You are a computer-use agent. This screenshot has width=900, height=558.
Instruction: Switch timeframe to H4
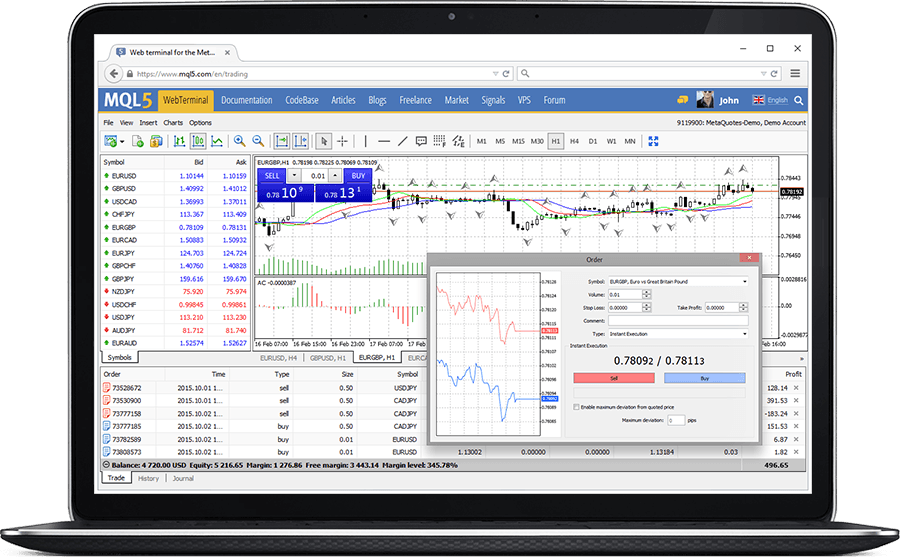click(575, 141)
